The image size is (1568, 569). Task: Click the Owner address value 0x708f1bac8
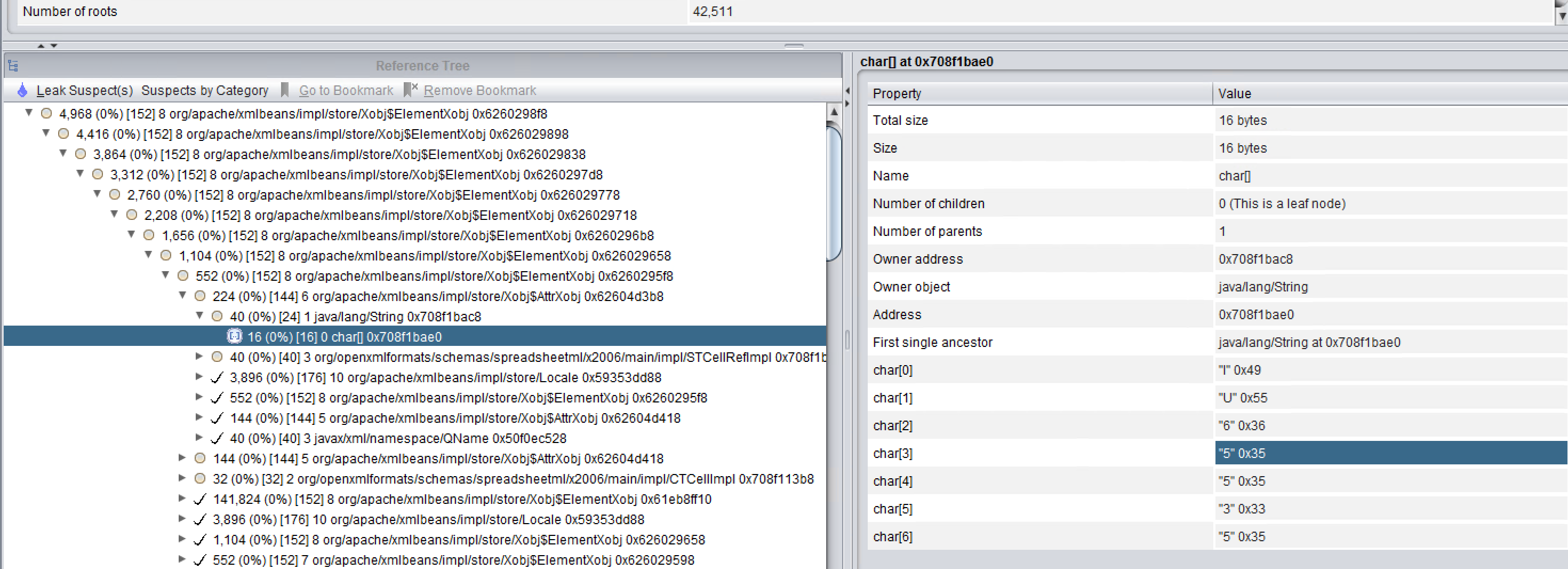1255,259
